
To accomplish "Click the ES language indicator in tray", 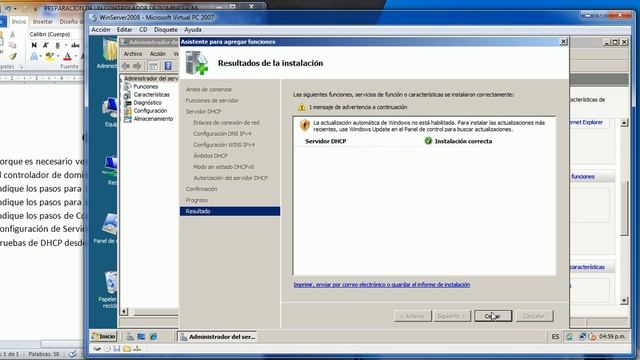I will pyautogui.click(x=555, y=337).
